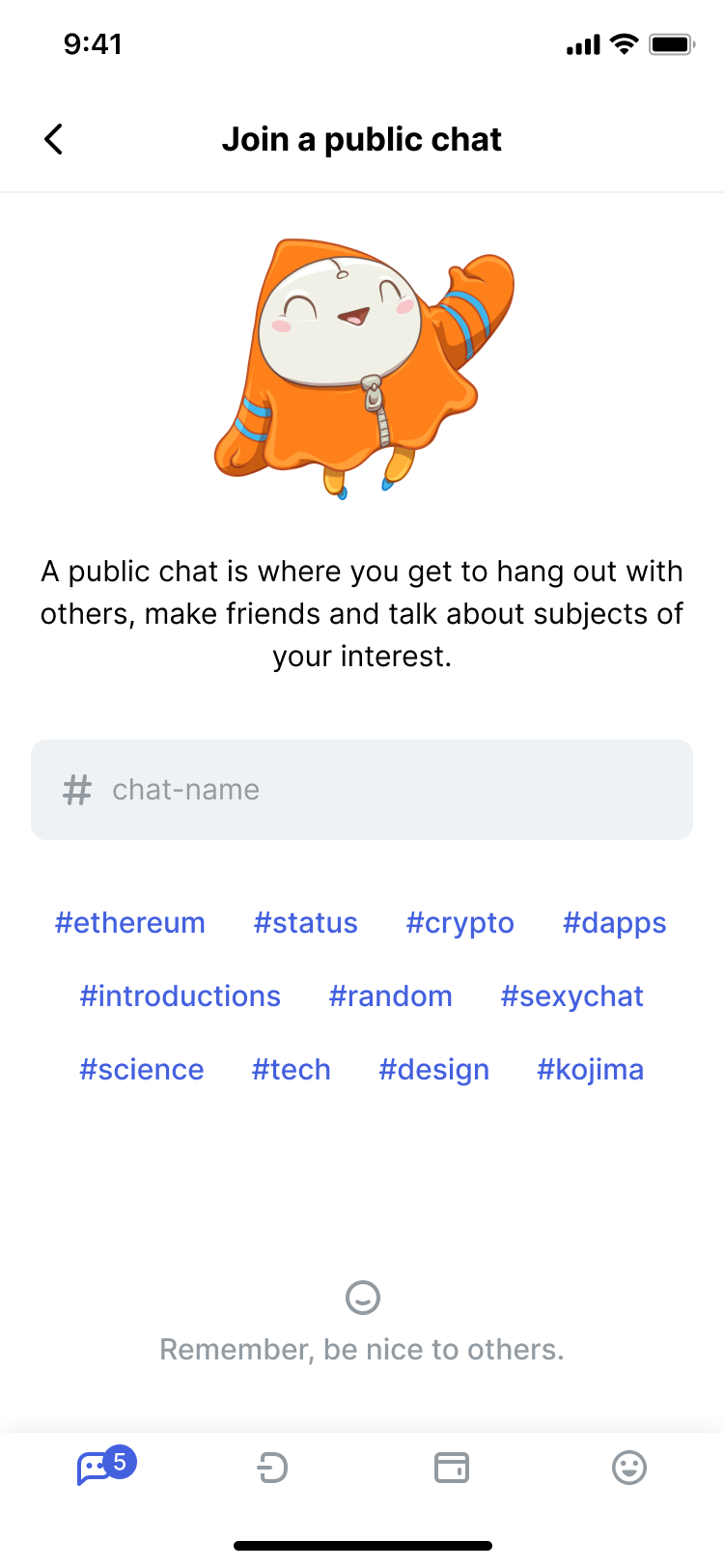Focus the chat-name input field
724x1568 pixels.
pyautogui.click(x=362, y=789)
